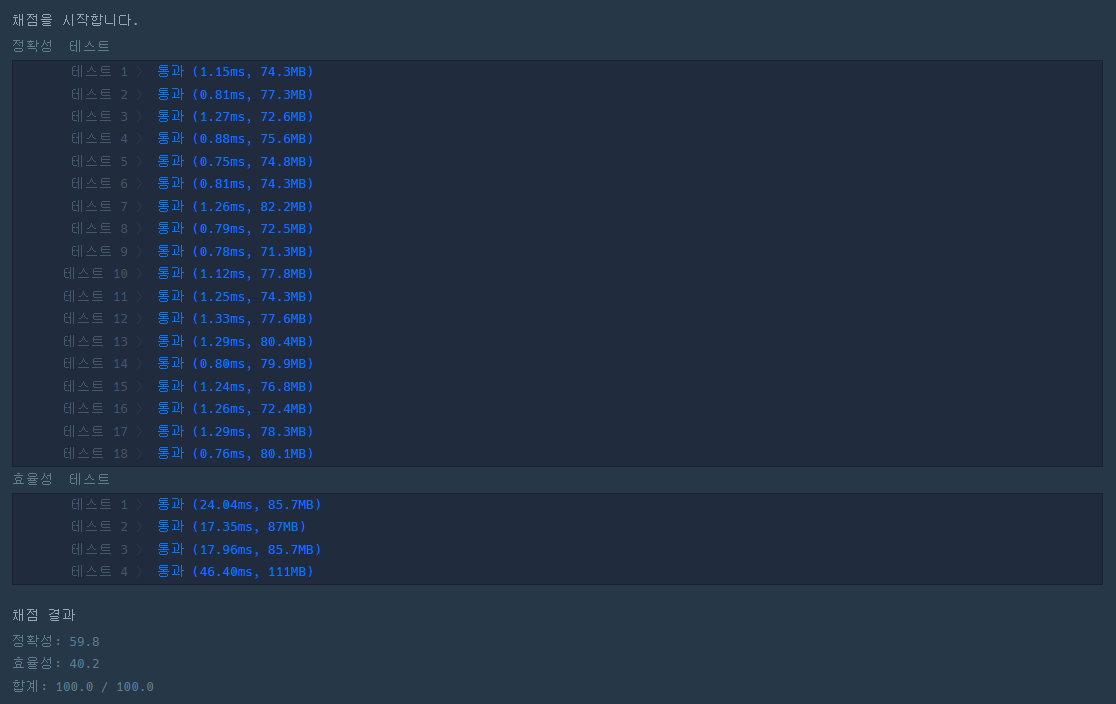
Task: Expand 테스트 5 chevron under 정확성
Action: (x=139, y=160)
